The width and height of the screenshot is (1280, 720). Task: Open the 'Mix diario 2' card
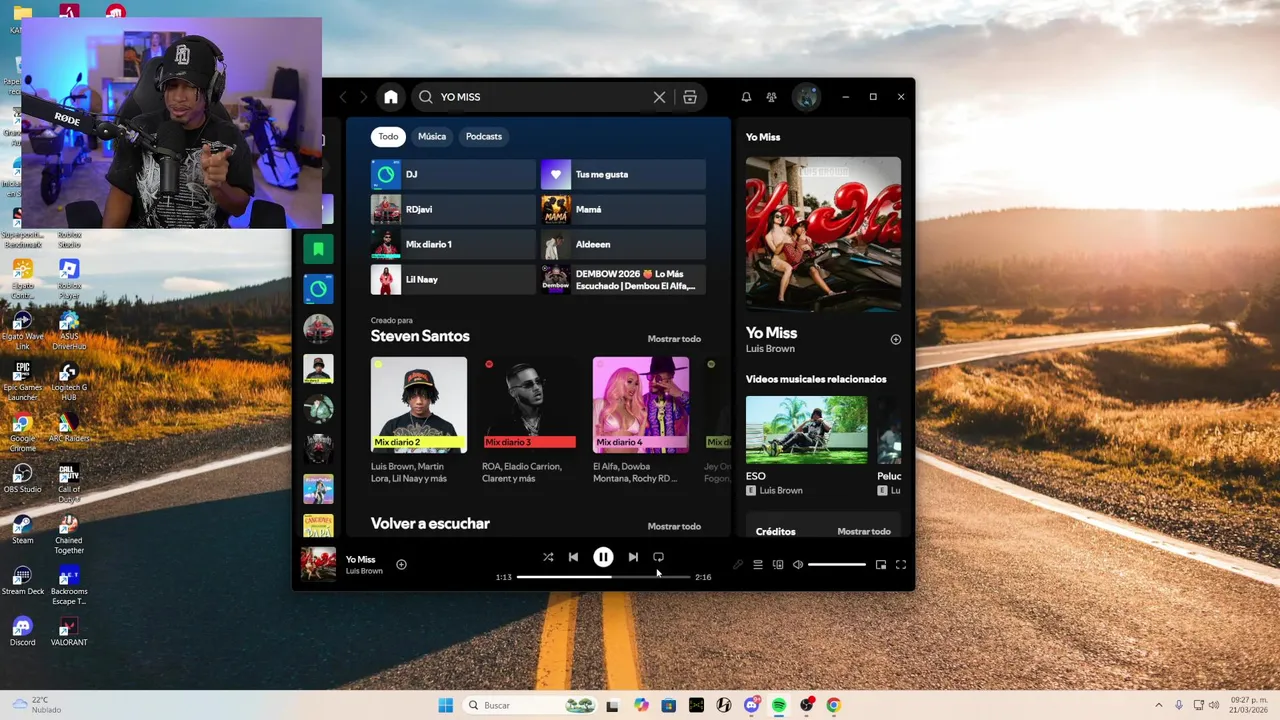click(419, 420)
